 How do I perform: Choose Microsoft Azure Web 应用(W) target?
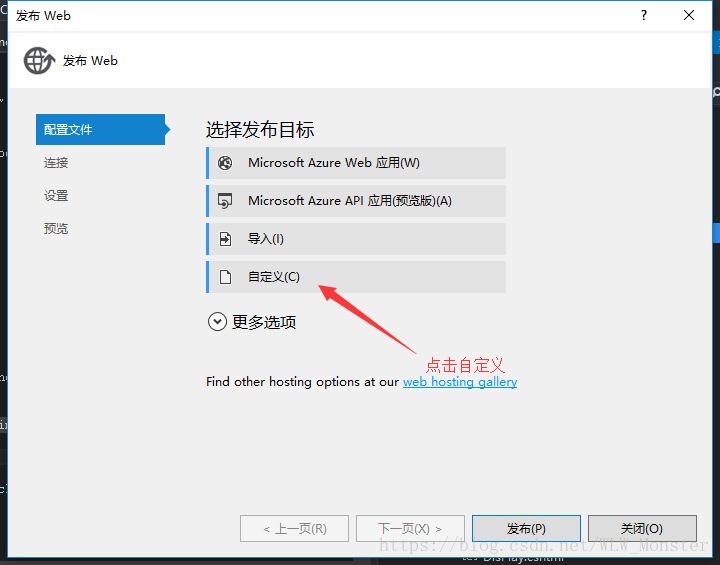click(356, 163)
